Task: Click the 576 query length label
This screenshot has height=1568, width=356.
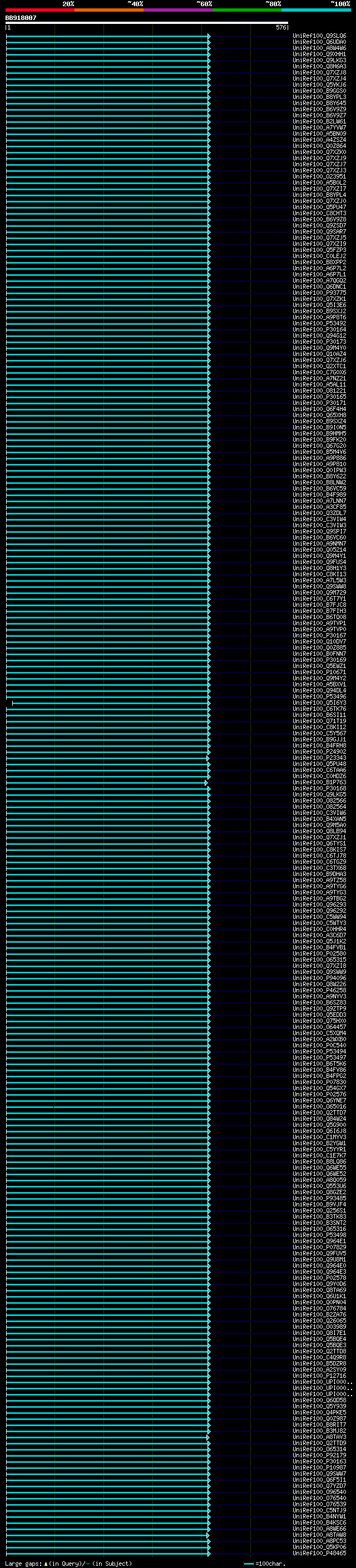Action: click(280, 27)
